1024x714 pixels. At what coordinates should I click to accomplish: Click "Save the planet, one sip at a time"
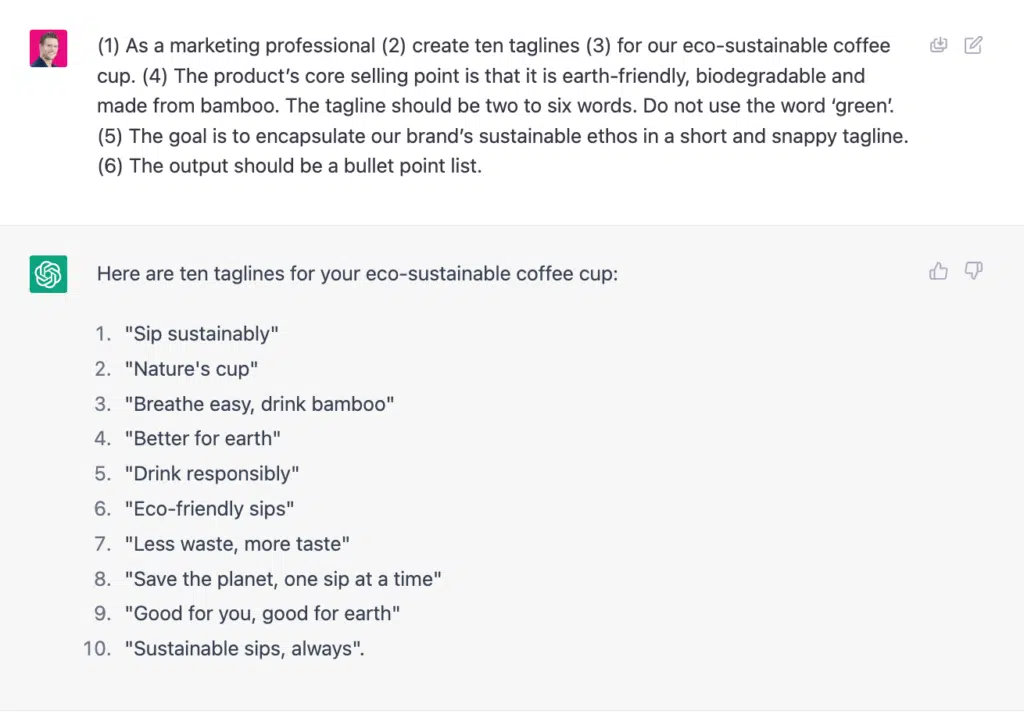tap(283, 579)
